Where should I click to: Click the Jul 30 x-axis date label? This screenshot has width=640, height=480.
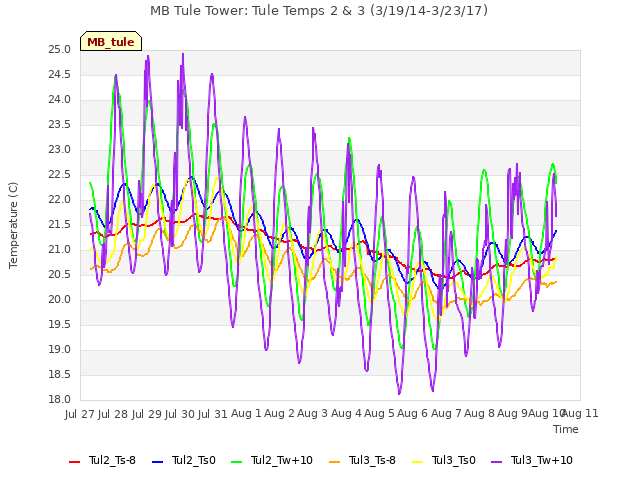[x=180, y=414]
